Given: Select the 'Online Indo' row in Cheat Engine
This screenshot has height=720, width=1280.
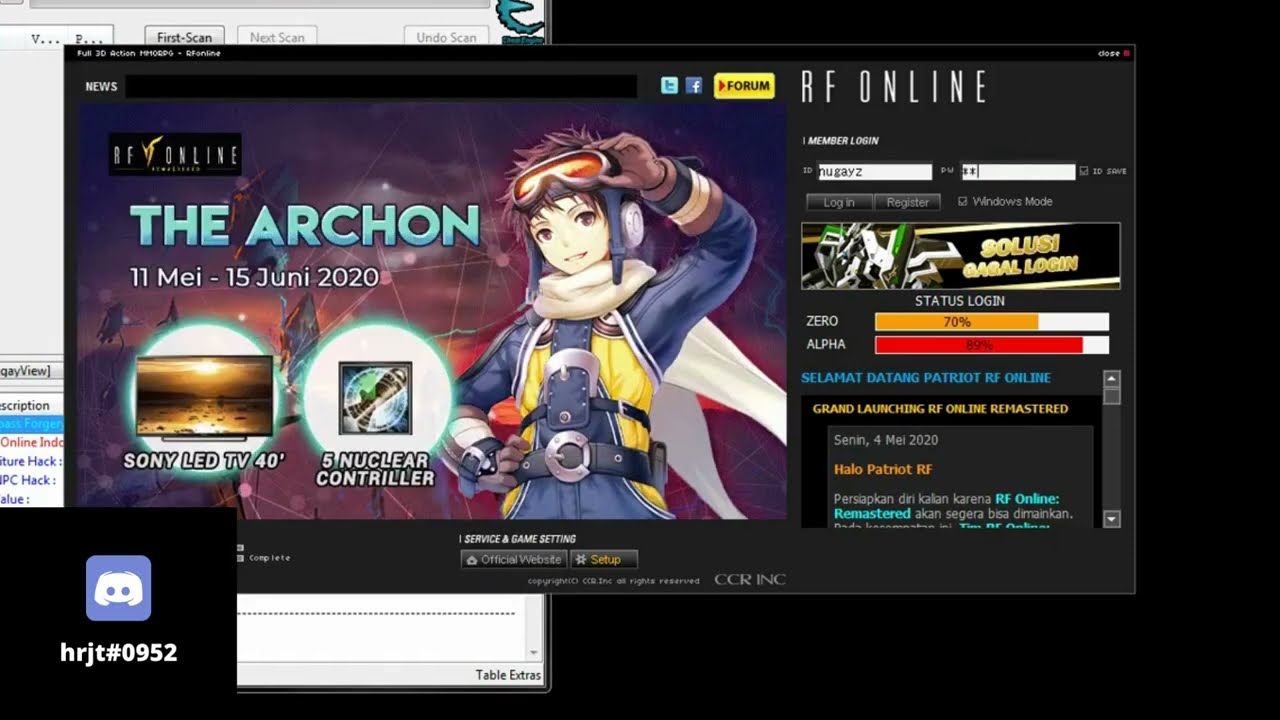Looking at the screenshot, I should [x=32, y=442].
